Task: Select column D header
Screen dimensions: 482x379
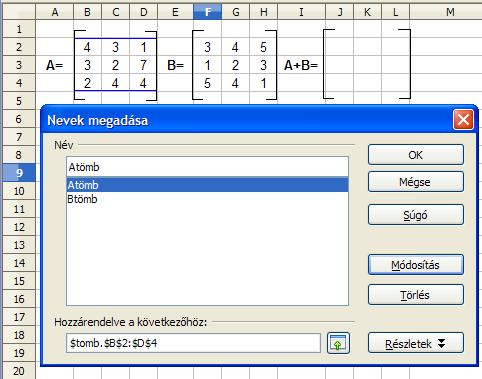Action: [x=143, y=12]
